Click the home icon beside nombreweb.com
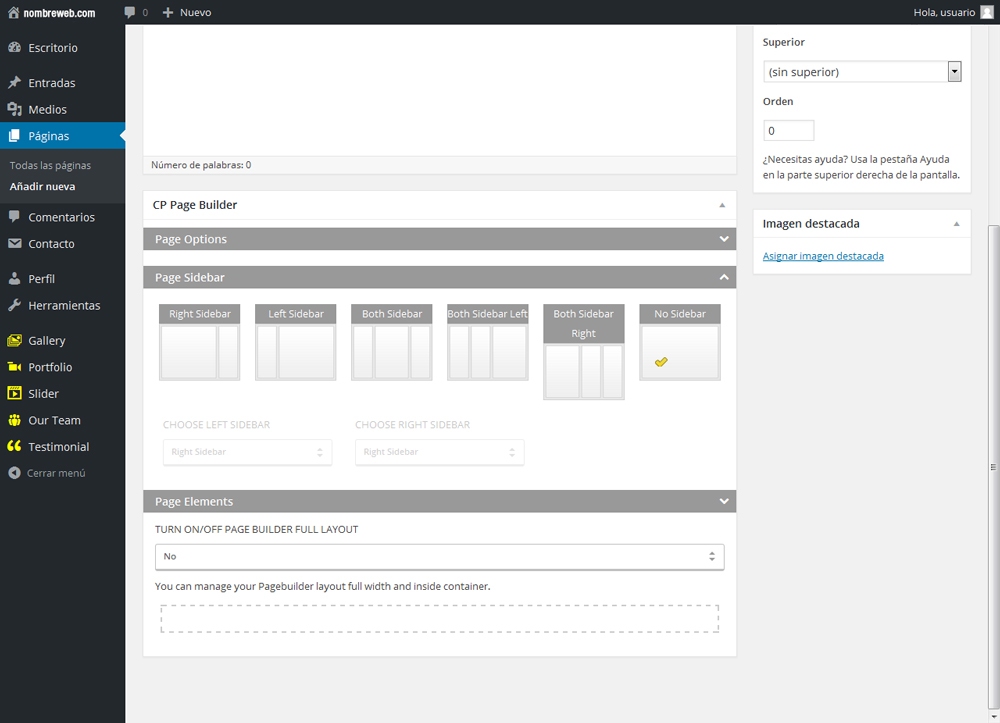The width and height of the screenshot is (1000, 723). 13,12
